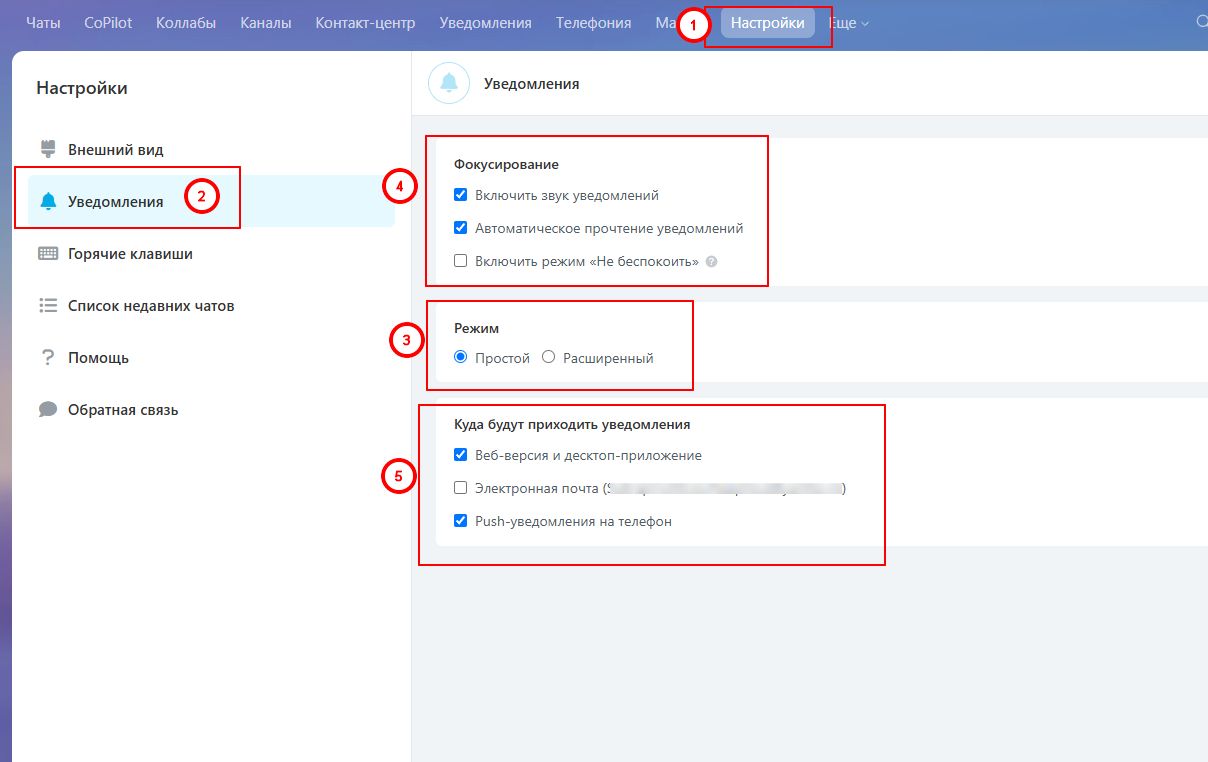Click the speech bubble icon for Обратная связь
Screen dimensions: 1208x762
point(47,410)
